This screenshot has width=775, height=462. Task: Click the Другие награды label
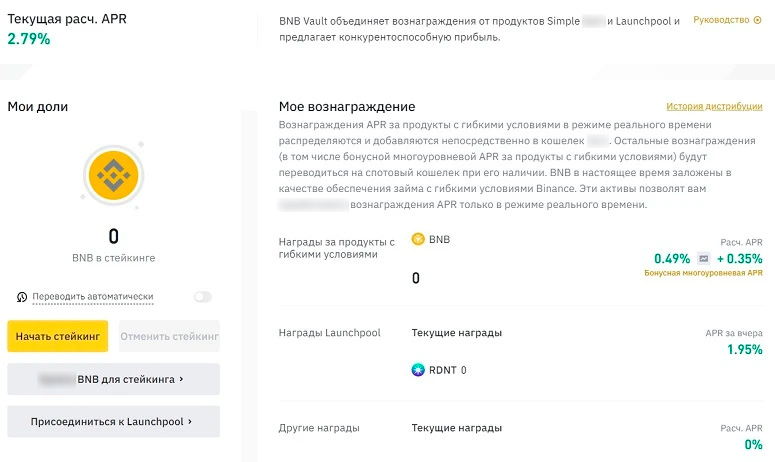[319, 428]
